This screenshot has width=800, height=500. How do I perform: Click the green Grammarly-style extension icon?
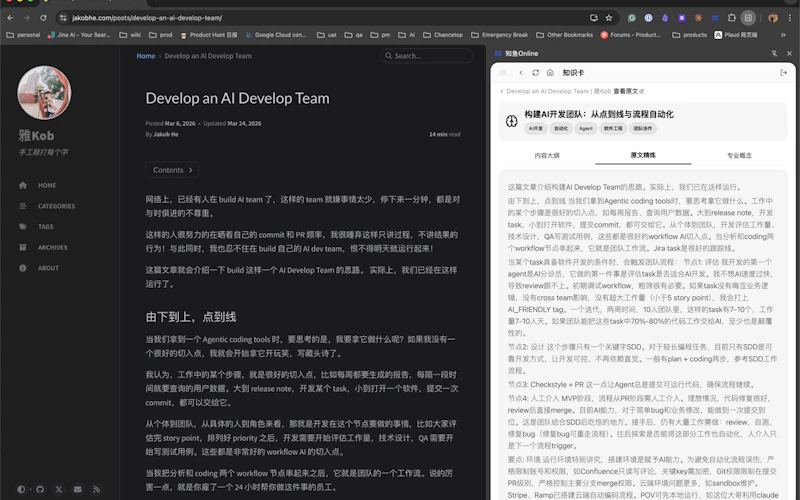(x=632, y=18)
